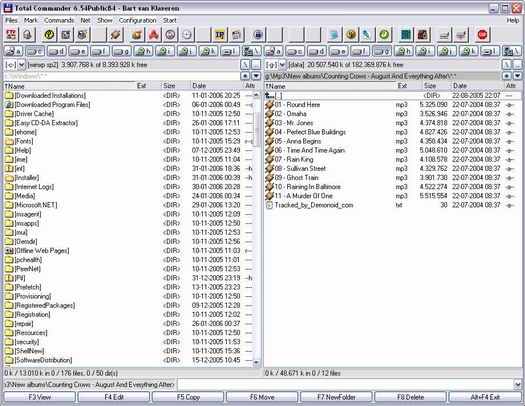The image size is (525, 406).
Task: Click the green circle toolbar icon
Action: point(384,34)
